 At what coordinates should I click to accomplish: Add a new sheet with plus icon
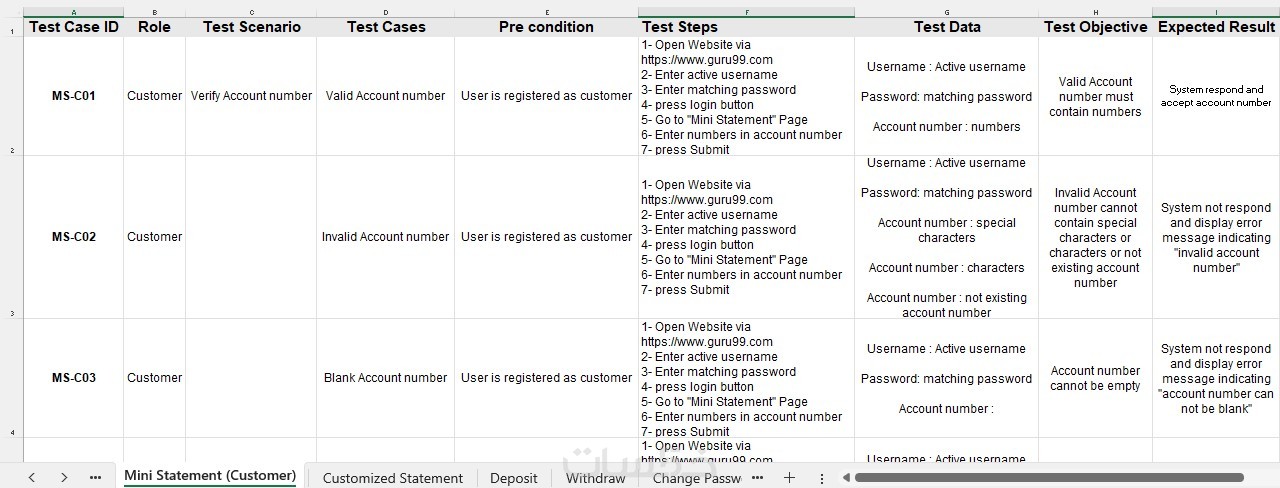(x=789, y=478)
